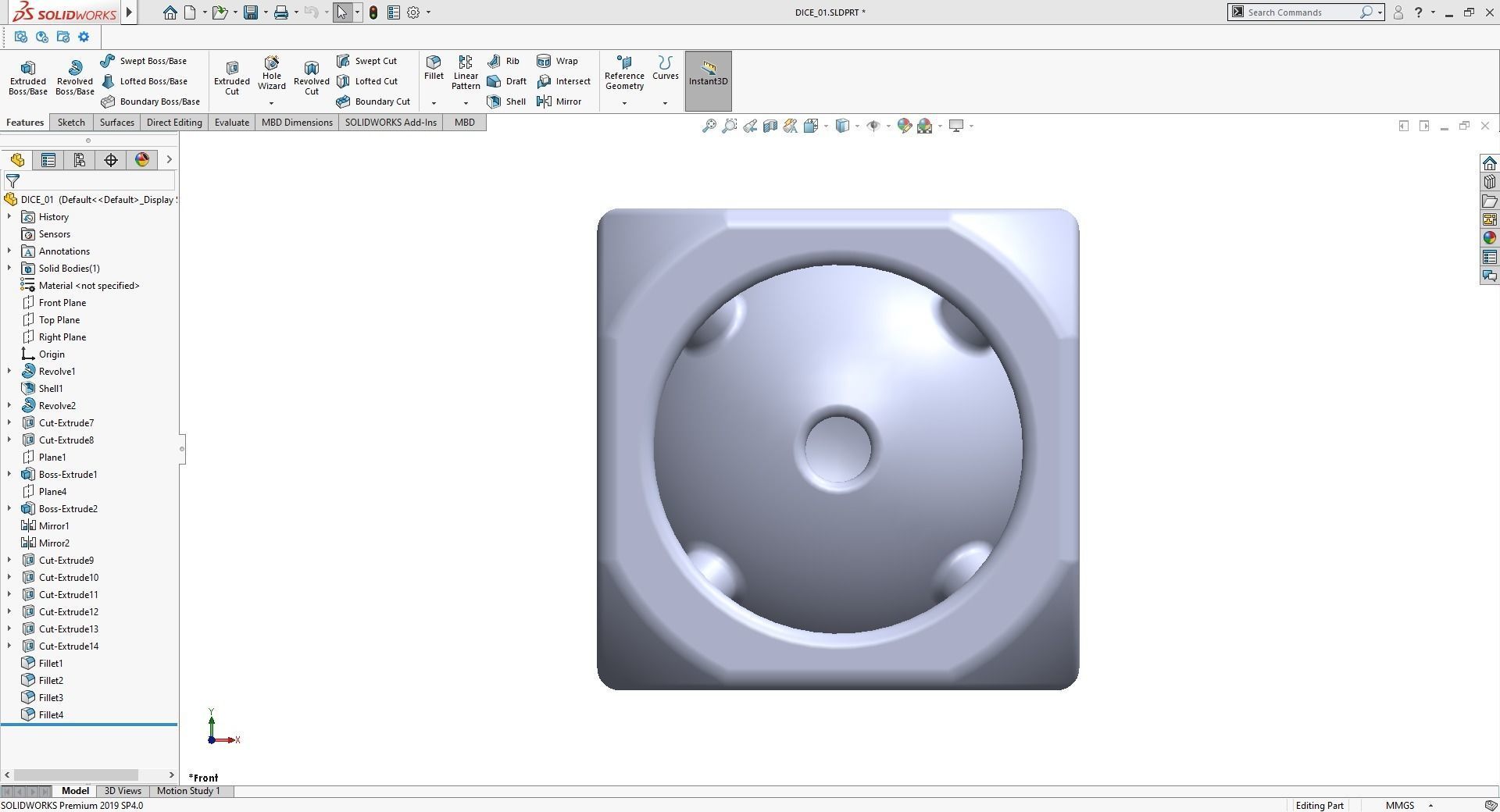Toggle the Section View icon
Image resolution: width=1500 pixels, height=812 pixels.
pos(770,126)
